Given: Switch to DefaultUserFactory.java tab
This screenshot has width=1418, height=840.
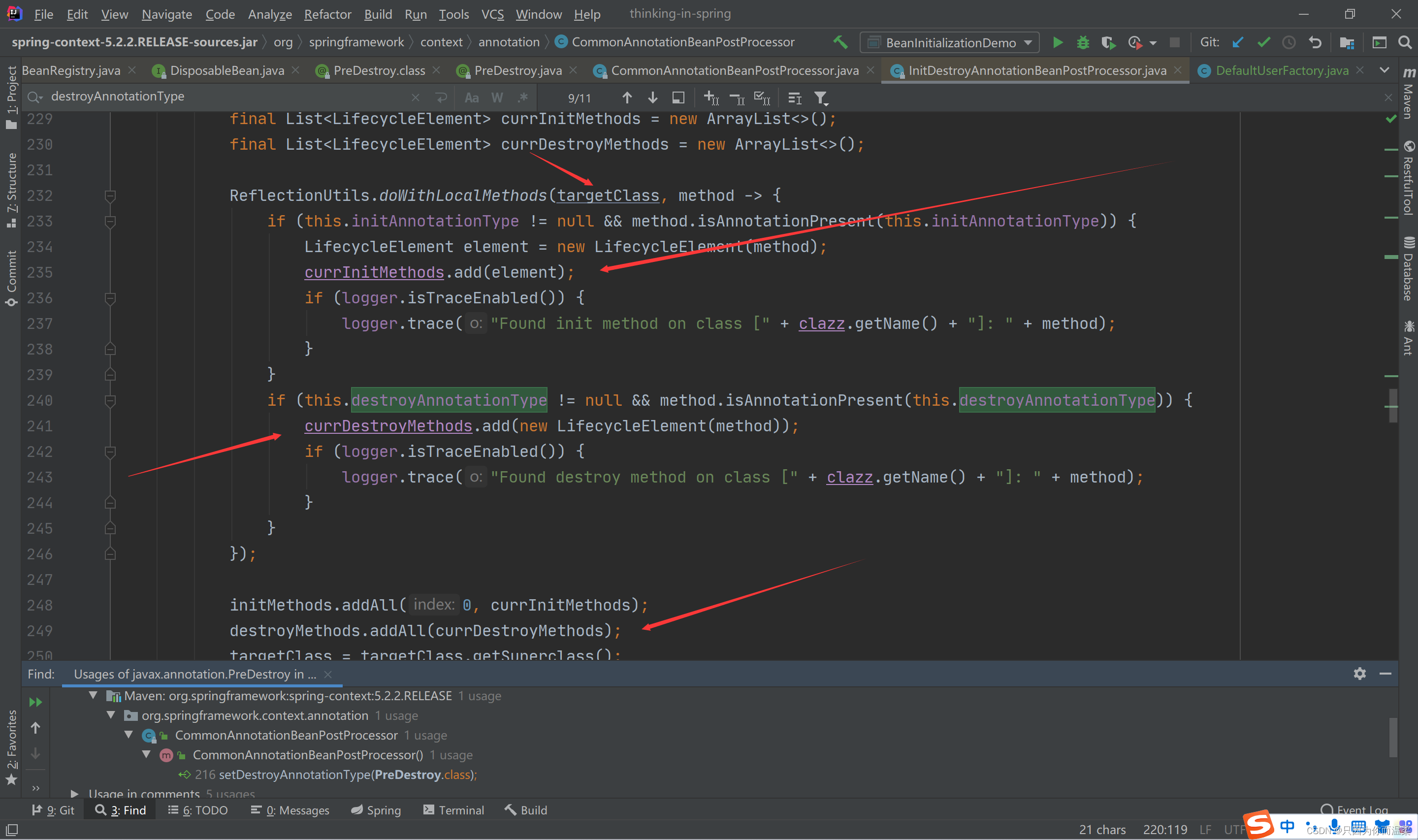Looking at the screenshot, I should coord(1282,70).
